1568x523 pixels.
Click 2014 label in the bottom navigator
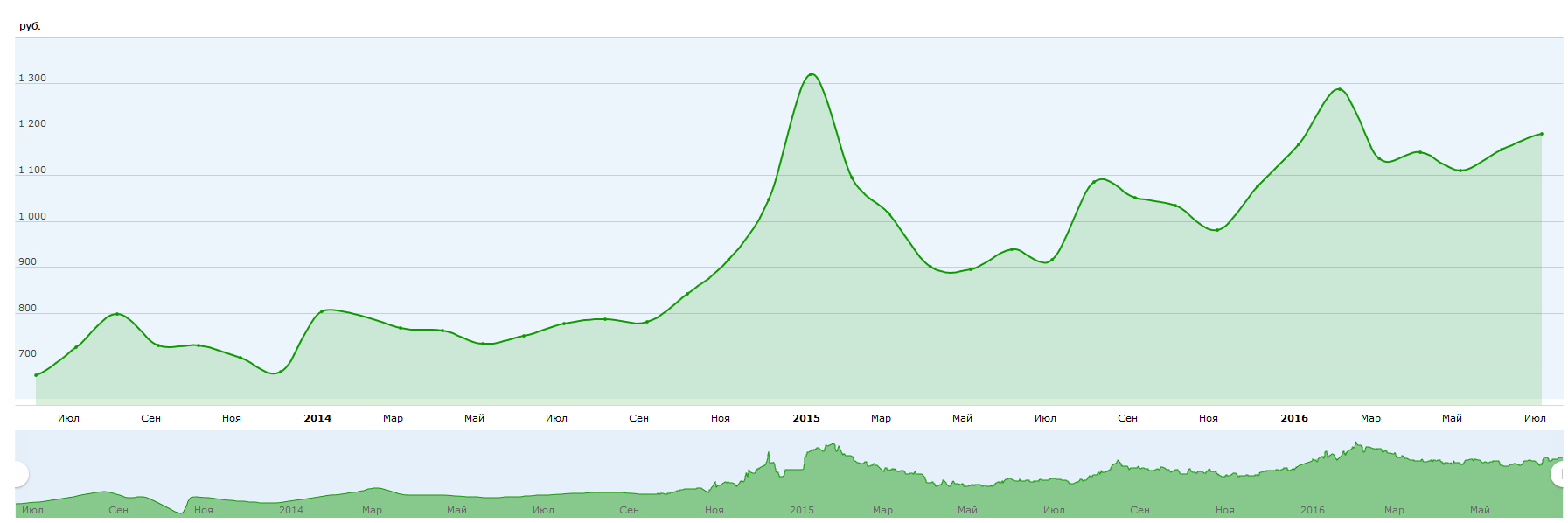pos(291,510)
